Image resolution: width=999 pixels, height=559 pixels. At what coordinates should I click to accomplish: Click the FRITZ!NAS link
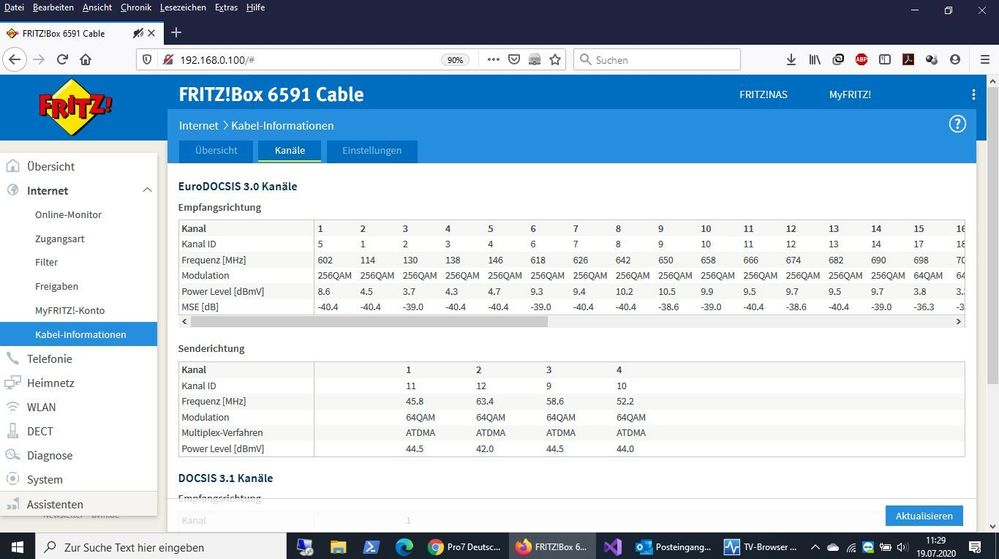[x=763, y=94]
